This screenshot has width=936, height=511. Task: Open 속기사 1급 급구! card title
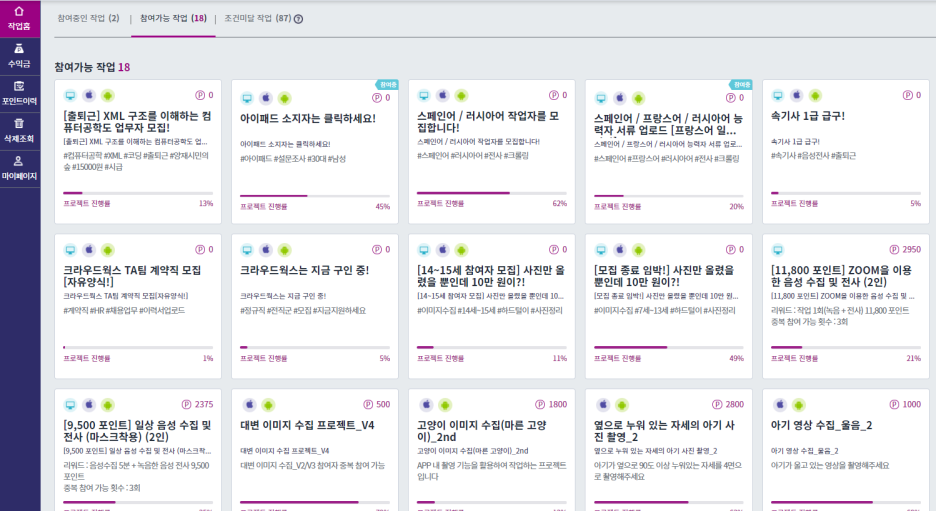click(808, 116)
